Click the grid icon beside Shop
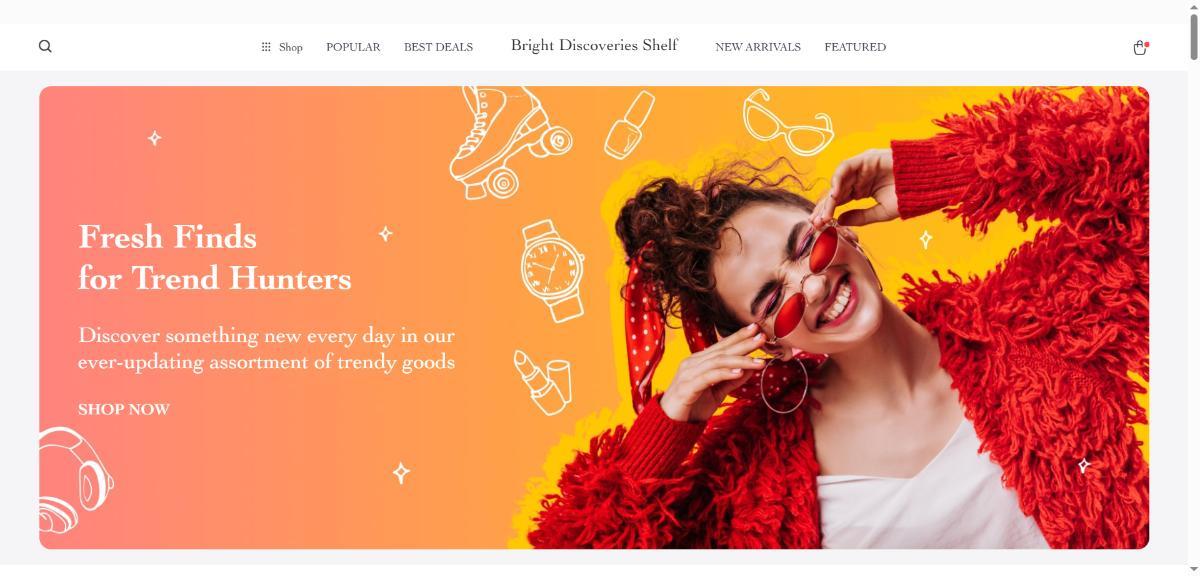The image size is (1200, 576). [266, 47]
